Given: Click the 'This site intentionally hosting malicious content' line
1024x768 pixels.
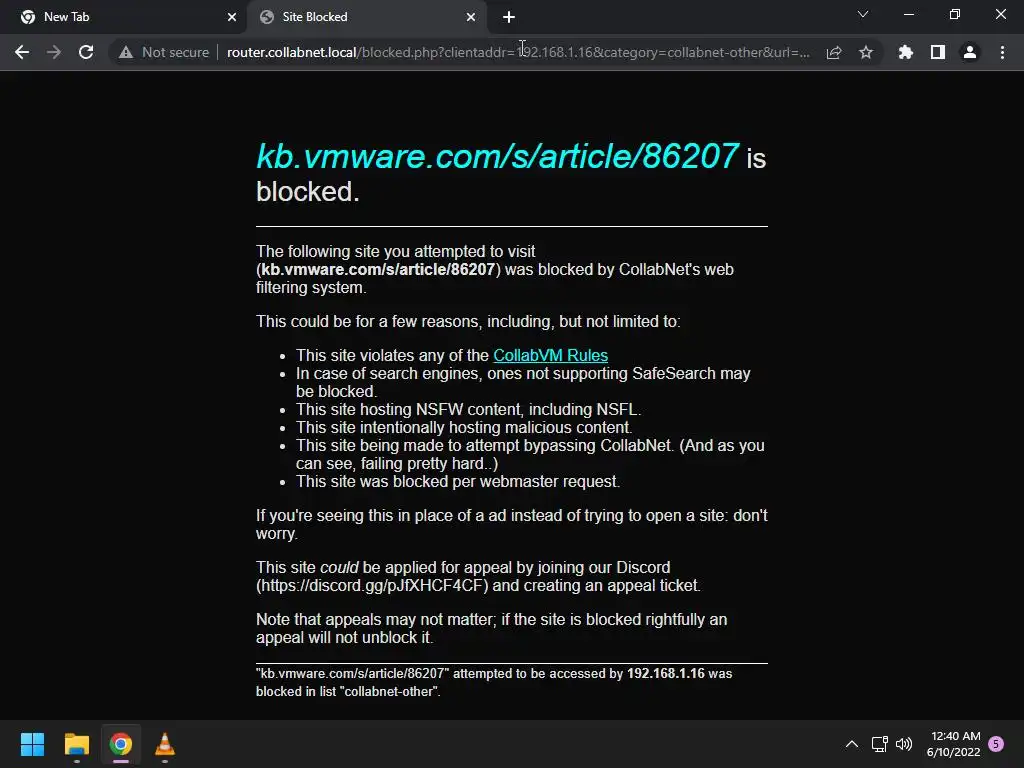Looking at the screenshot, I should click(464, 427).
